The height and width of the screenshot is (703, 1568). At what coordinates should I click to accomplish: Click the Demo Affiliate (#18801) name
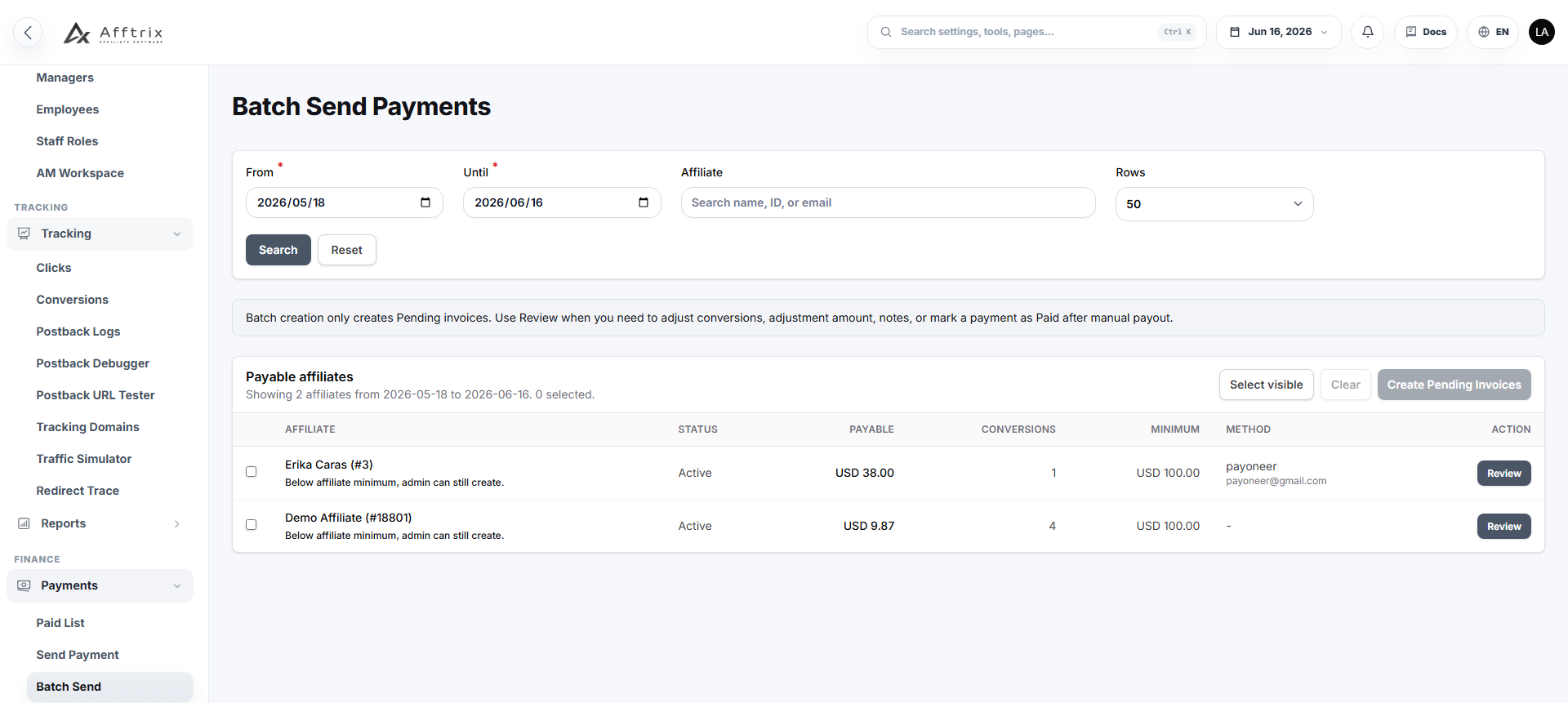[x=349, y=518]
